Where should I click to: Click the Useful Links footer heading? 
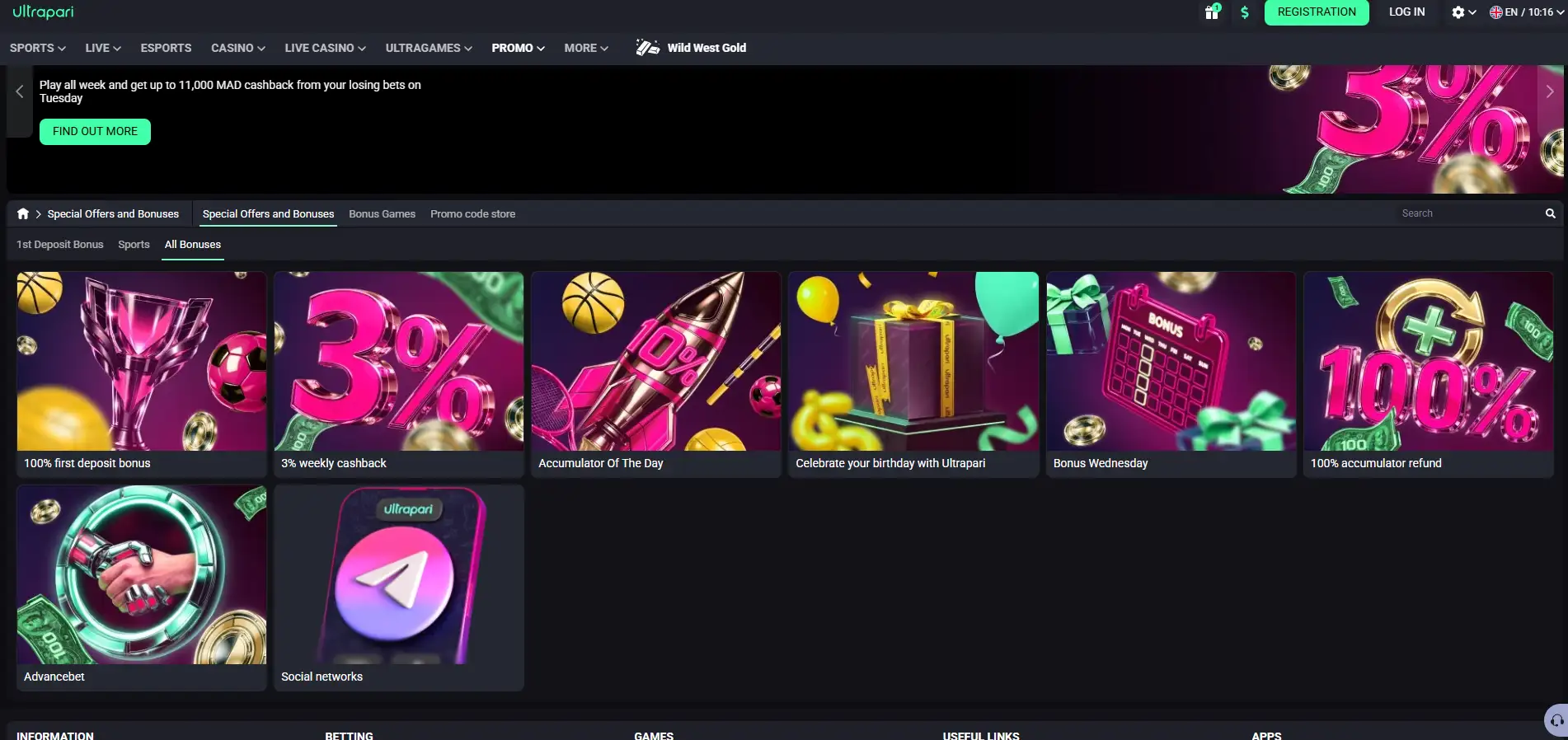point(981,735)
